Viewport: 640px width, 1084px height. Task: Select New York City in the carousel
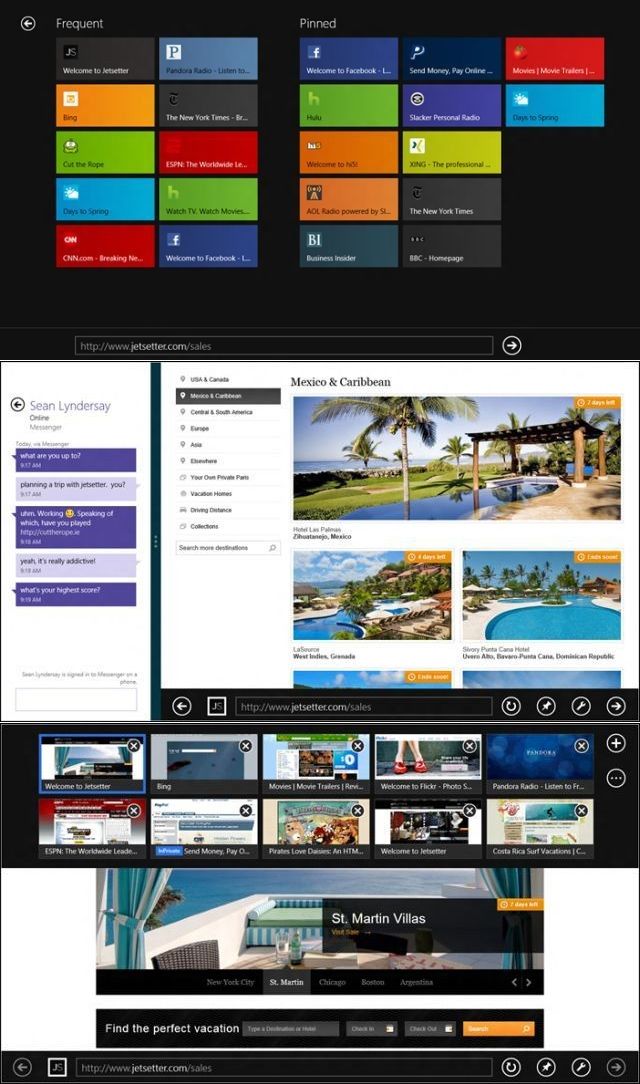point(230,982)
